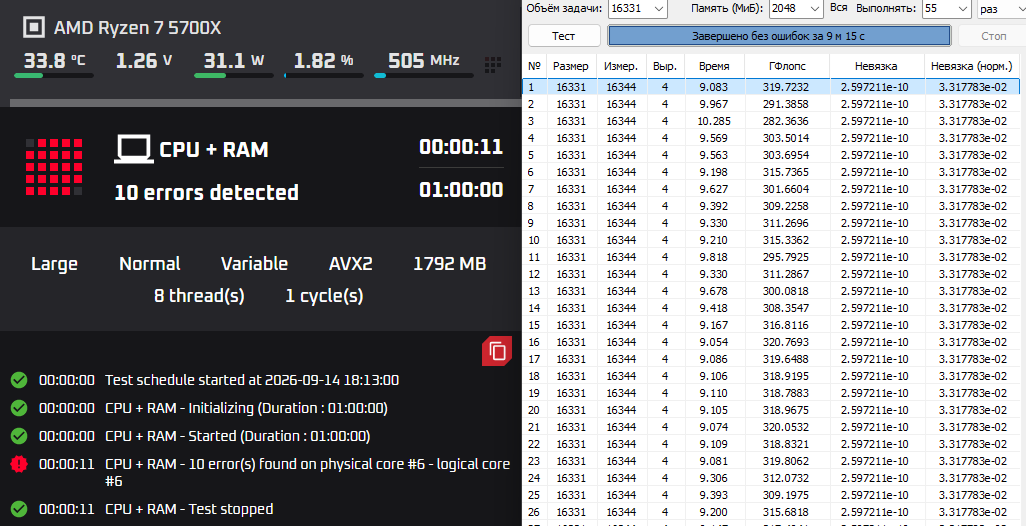The height and width of the screenshot is (526, 1026).
Task: Click the elapsed timer 00:00:11
Action: tap(461, 146)
